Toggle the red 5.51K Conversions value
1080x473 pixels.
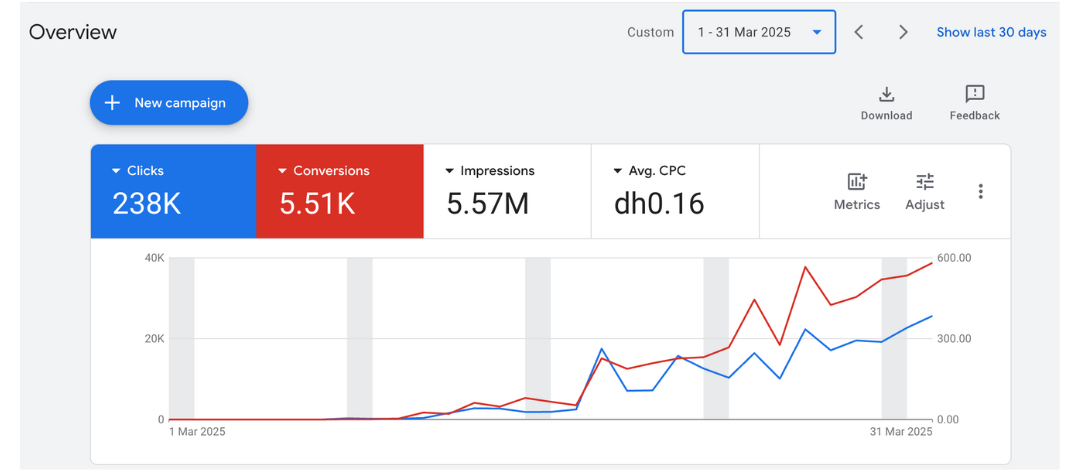pyautogui.click(x=317, y=204)
